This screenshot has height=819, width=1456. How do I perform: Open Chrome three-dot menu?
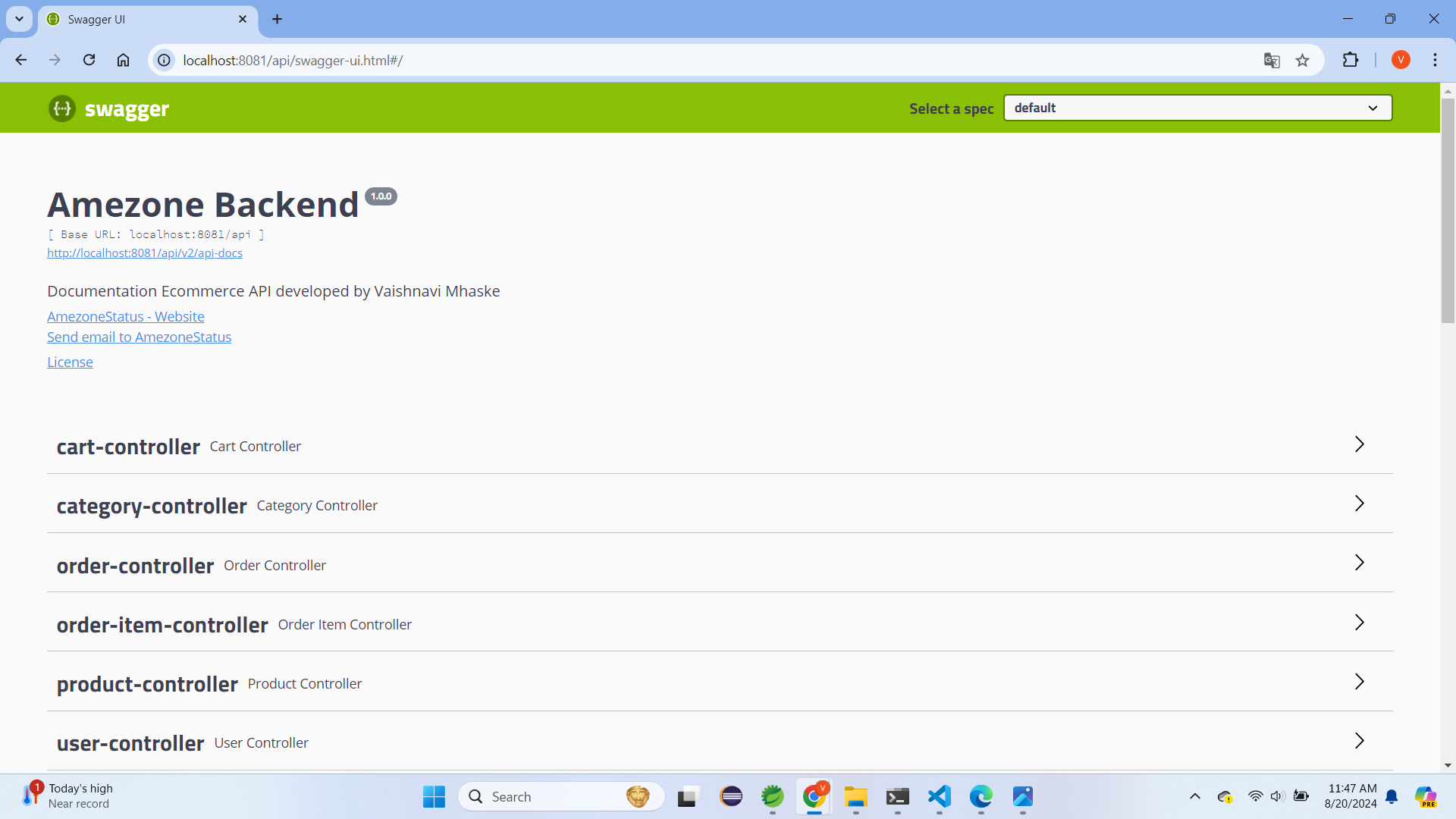1435,60
